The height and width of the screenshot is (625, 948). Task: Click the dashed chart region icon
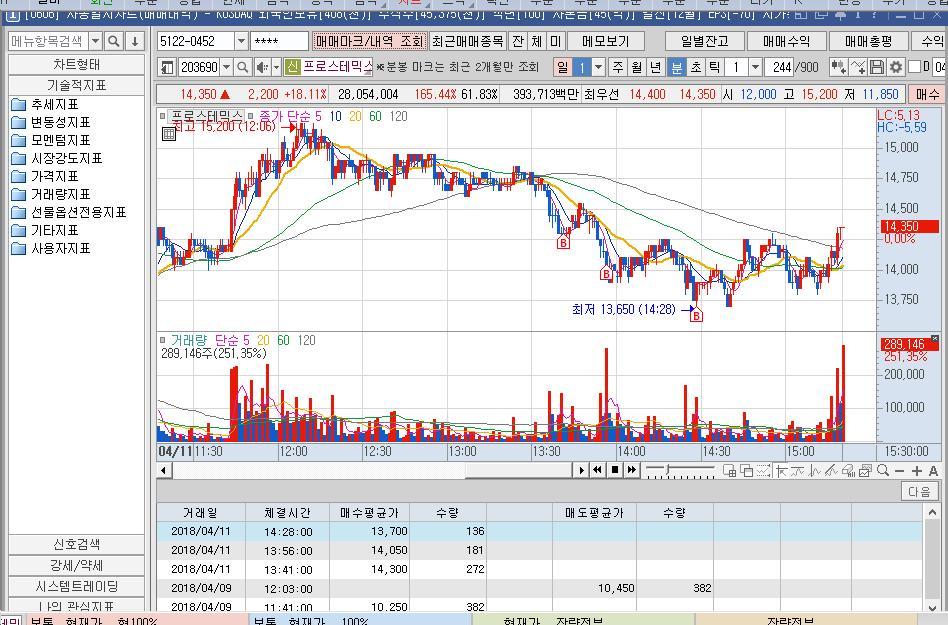coord(763,470)
